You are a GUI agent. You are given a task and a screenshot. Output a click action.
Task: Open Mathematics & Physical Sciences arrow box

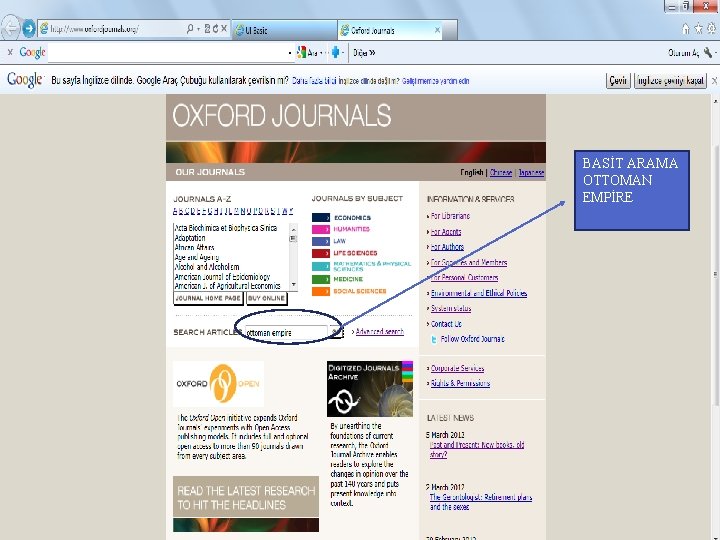tap(321, 266)
